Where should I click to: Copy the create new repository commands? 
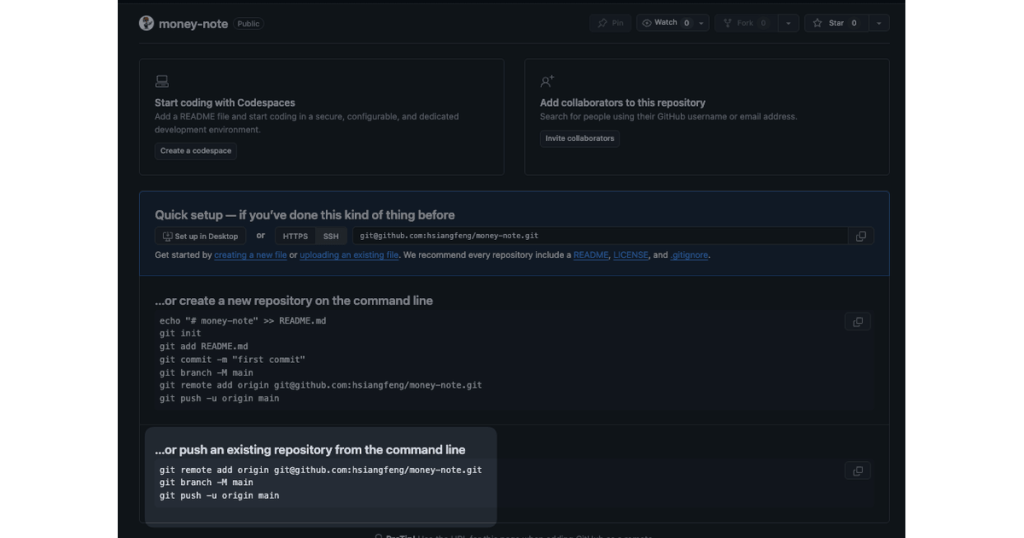click(x=857, y=322)
